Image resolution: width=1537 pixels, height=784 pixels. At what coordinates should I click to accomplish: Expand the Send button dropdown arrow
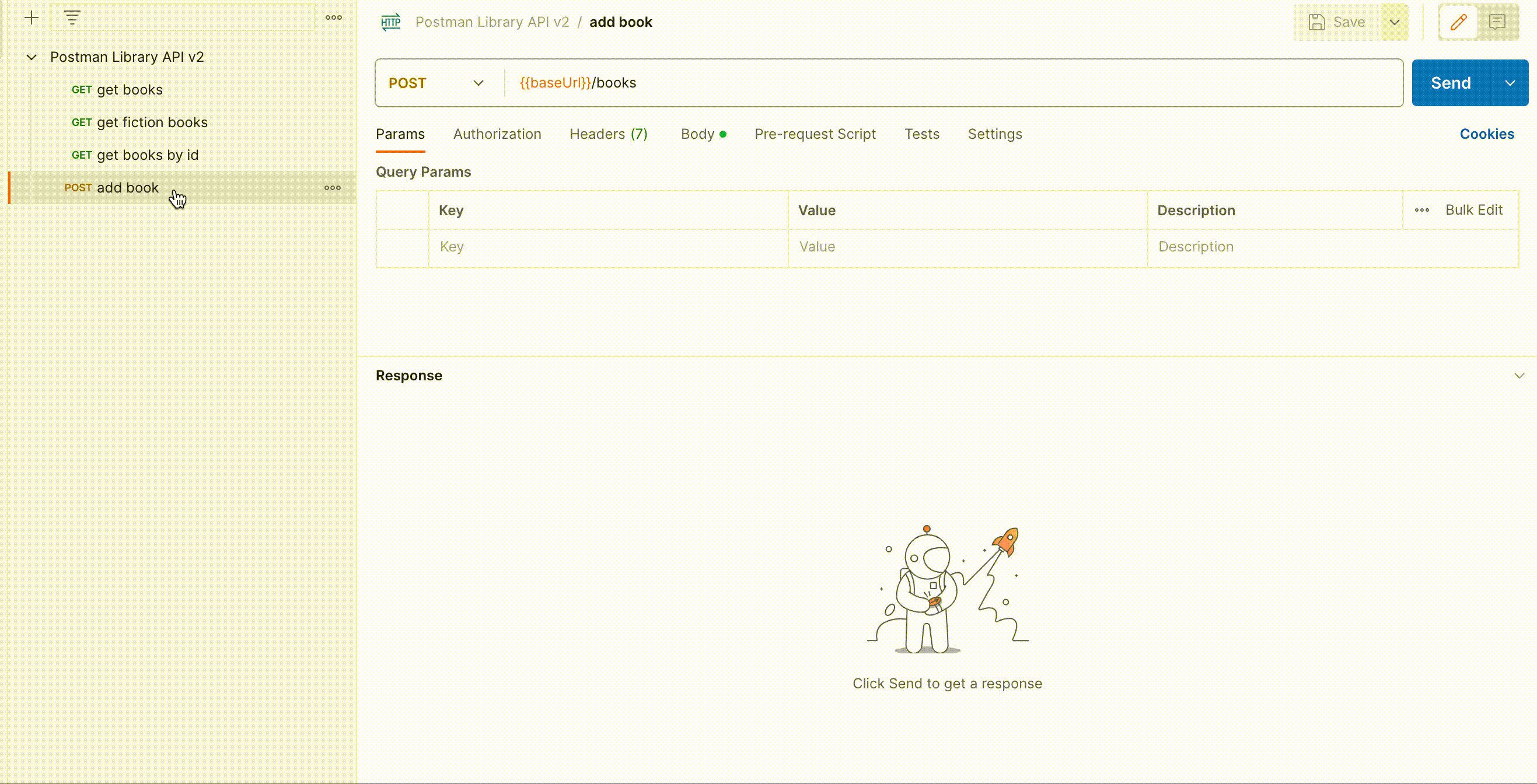click(1511, 83)
